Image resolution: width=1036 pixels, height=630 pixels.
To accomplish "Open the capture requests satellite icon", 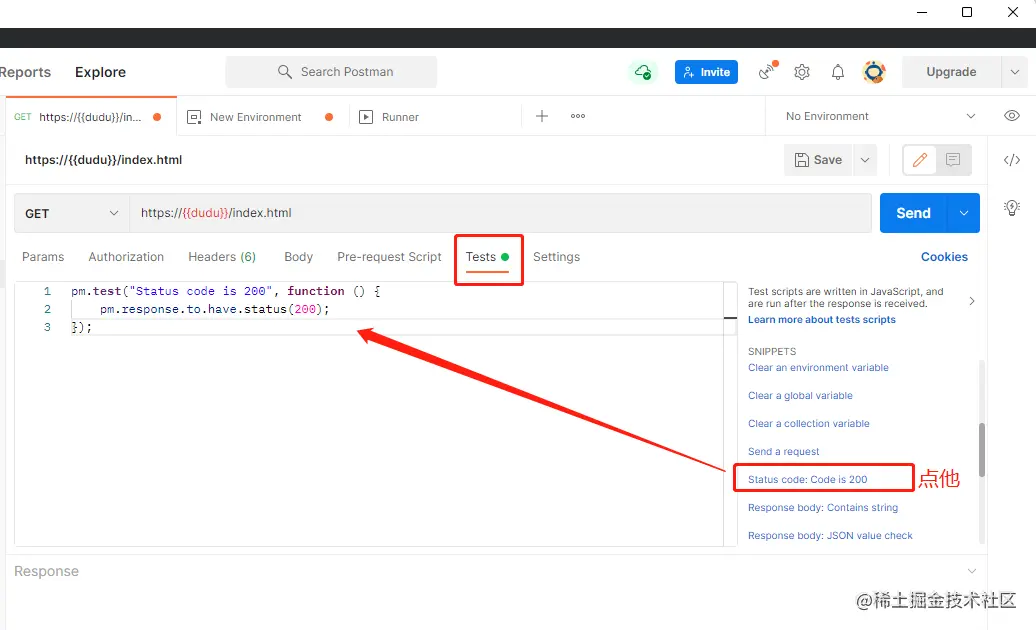I will point(768,71).
